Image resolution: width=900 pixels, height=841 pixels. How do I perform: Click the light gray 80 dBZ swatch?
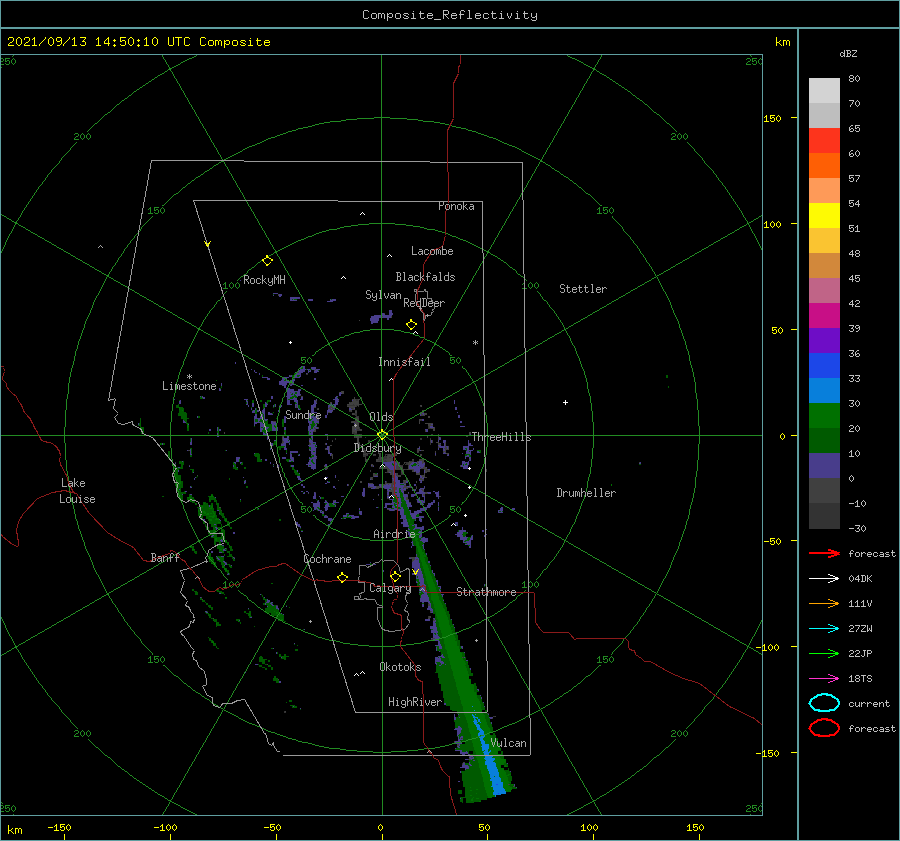pyautogui.click(x=824, y=91)
